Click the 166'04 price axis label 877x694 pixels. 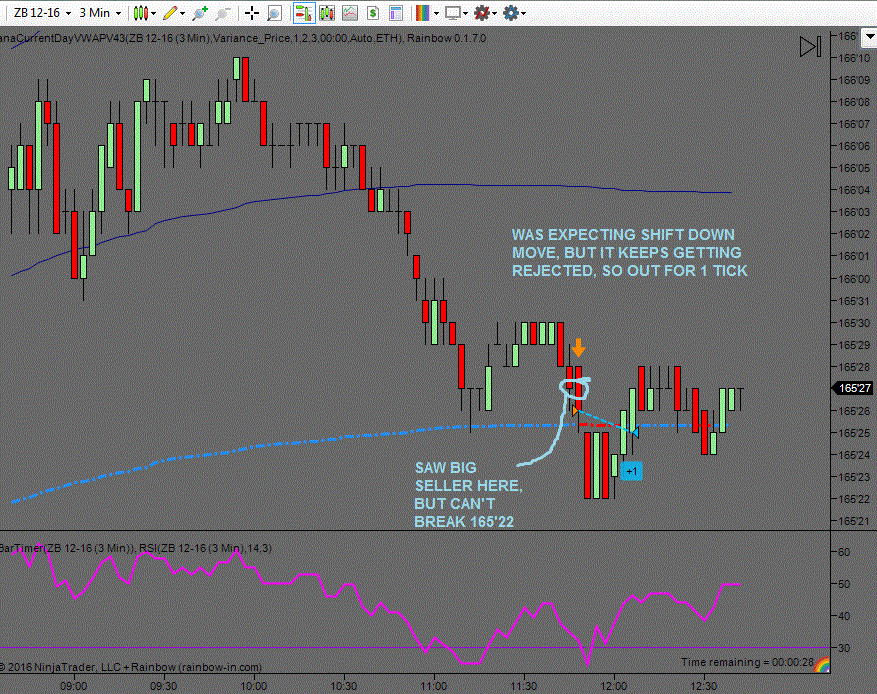click(854, 190)
